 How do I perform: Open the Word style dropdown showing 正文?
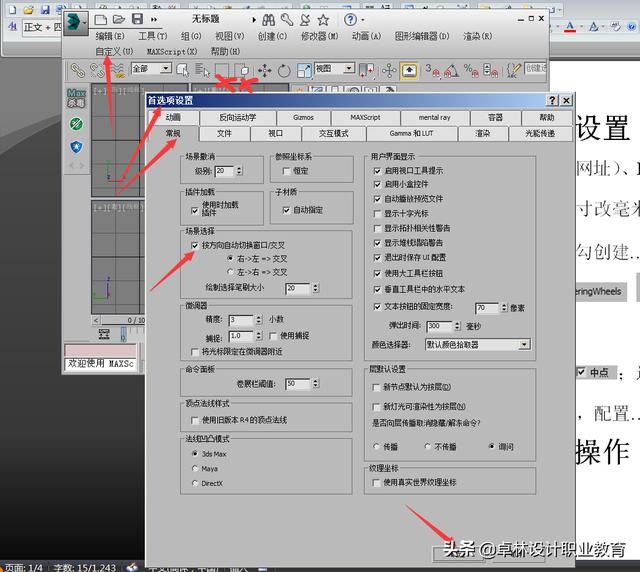coord(42,28)
